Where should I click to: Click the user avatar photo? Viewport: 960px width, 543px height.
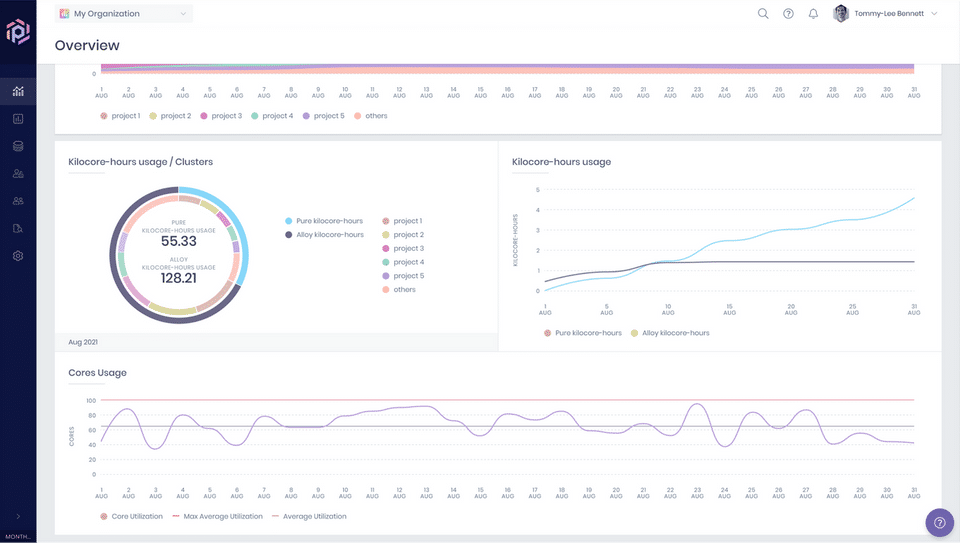tap(841, 13)
